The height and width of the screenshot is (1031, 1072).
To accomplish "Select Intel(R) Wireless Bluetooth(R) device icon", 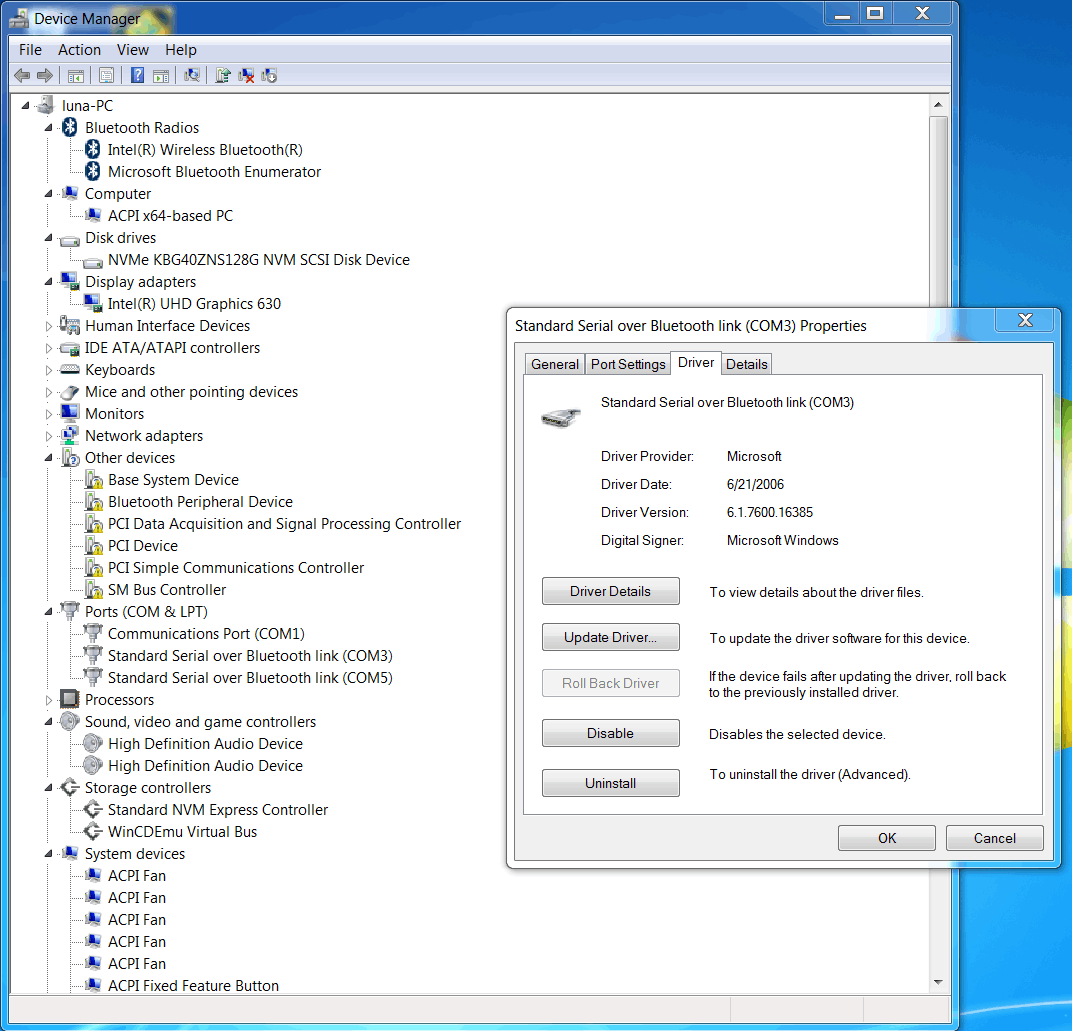I will (x=93, y=149).
